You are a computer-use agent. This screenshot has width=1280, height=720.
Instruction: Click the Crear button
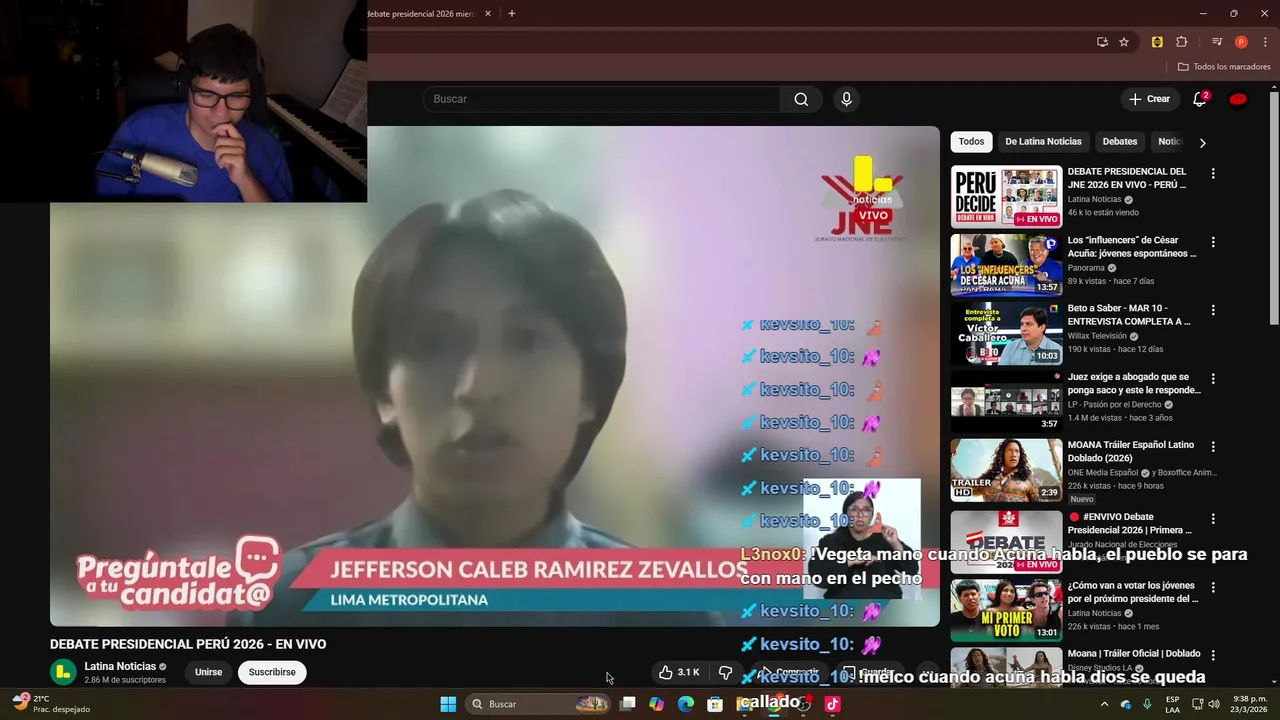click(1148, 99)
